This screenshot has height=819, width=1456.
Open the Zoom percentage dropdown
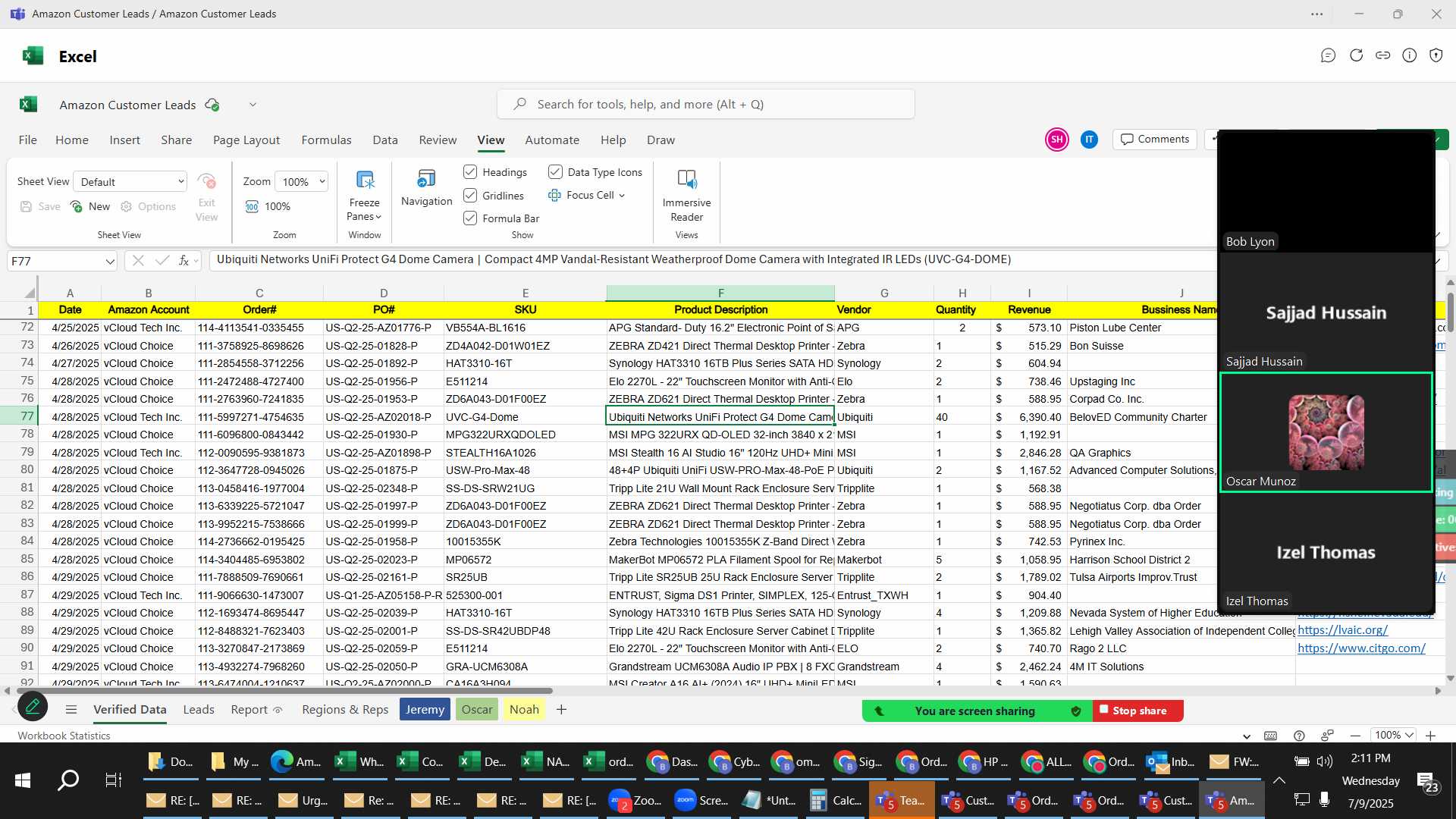tap(301, 182)
